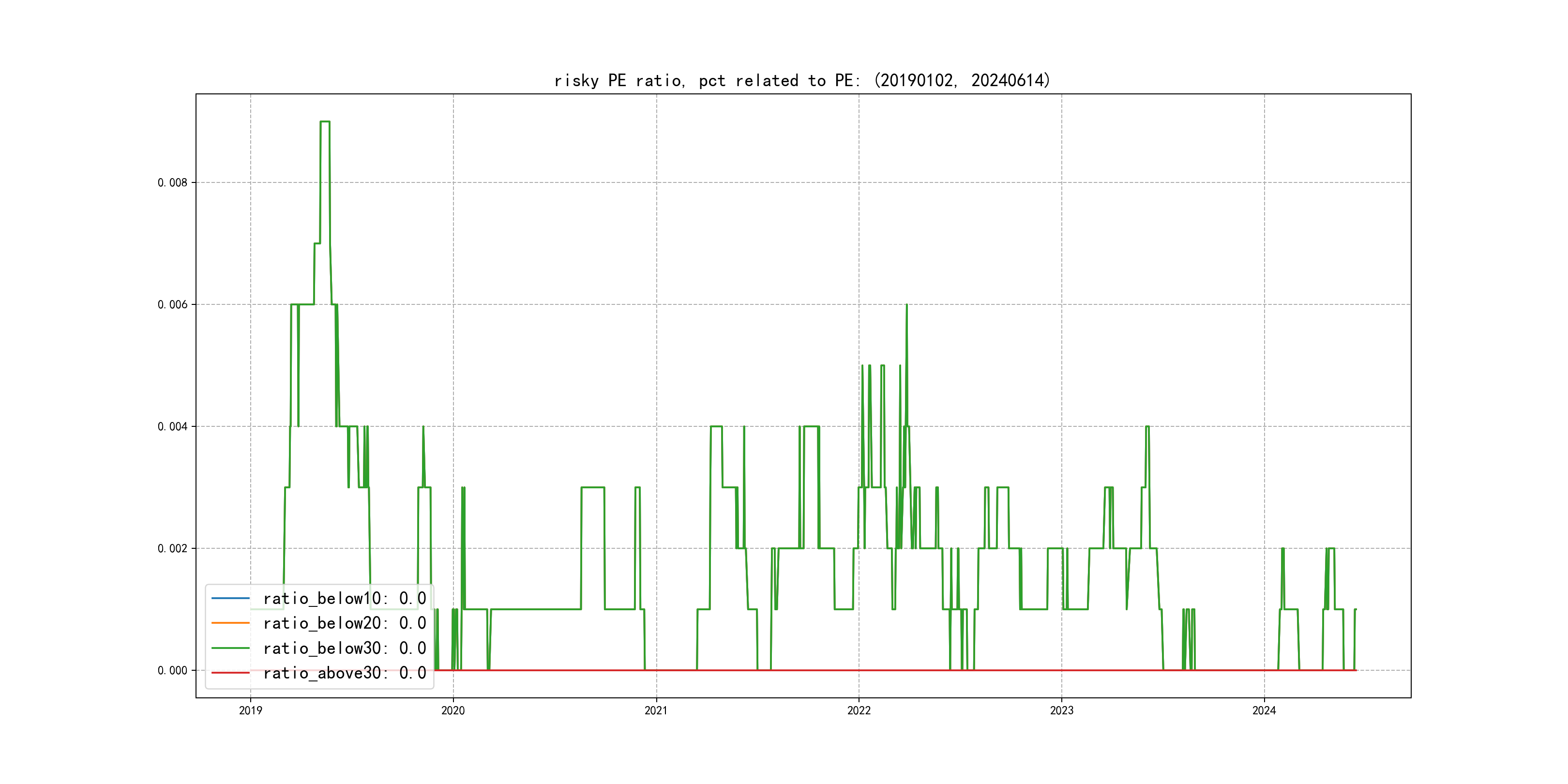Select the ratio_above30: 0.0 legend label
Viewport: 1568px width, 784px height.
point(344,673)
